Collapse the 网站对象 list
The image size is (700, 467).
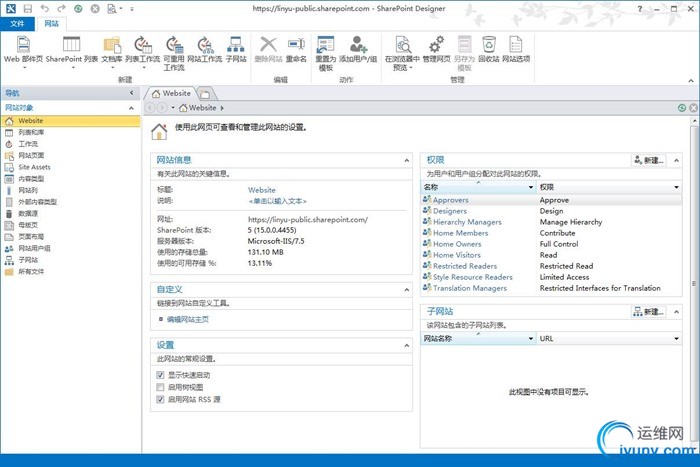pos(131,108)
